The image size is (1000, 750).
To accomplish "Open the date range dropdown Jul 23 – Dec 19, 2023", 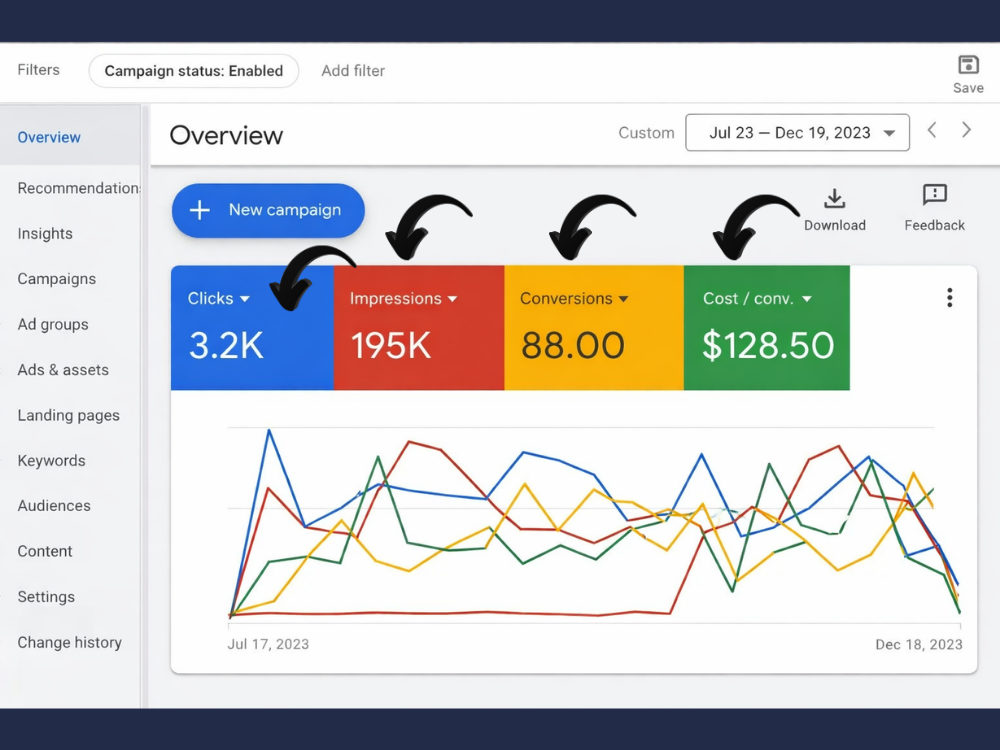I will (x=797, y=133).
